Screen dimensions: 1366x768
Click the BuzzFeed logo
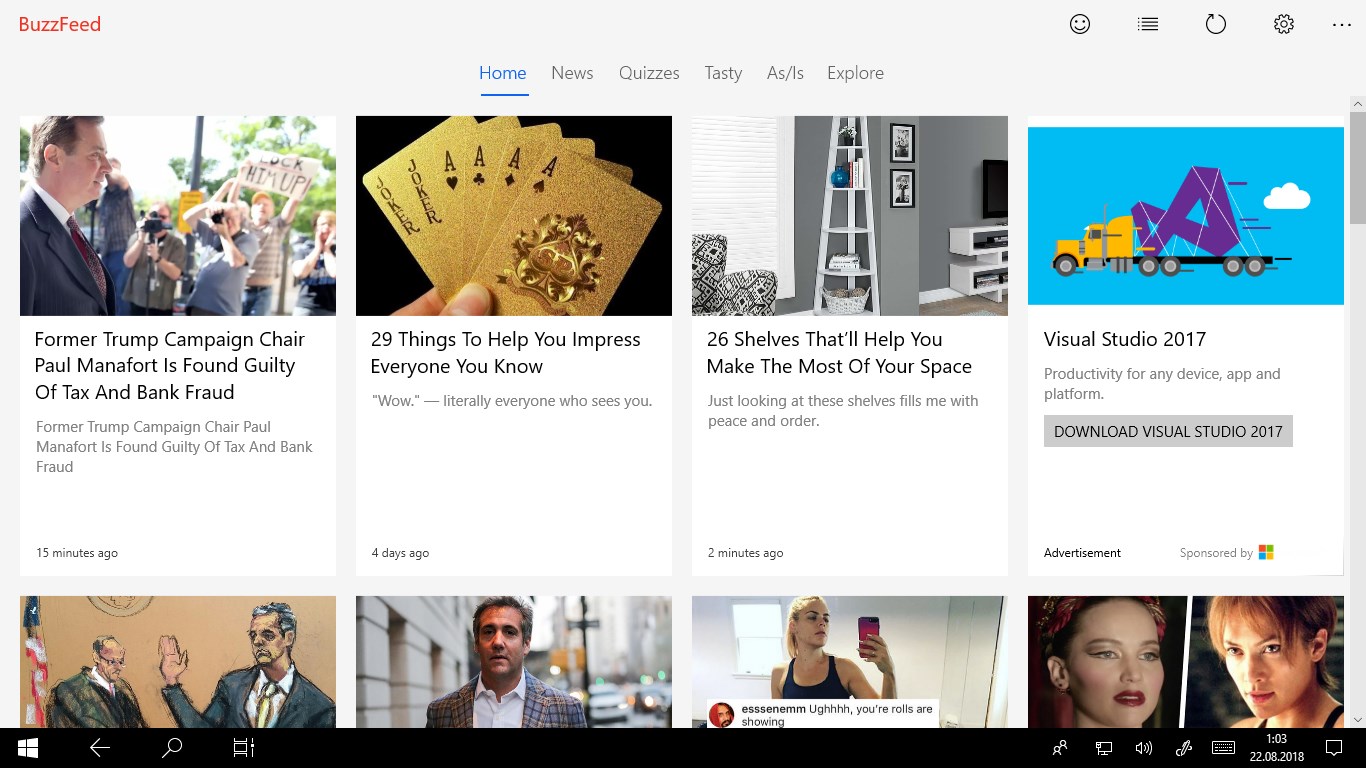tap(60, 24)
